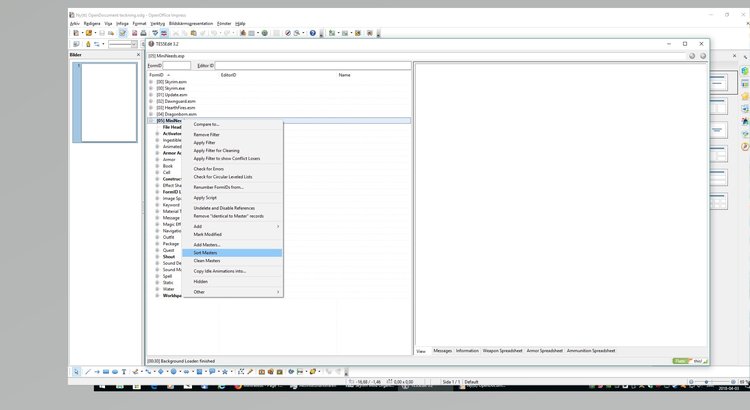This screenshot has width=750, height=410.
Task: Click the New document icon in Impress toolbar
Action: (x=76, y=33)
